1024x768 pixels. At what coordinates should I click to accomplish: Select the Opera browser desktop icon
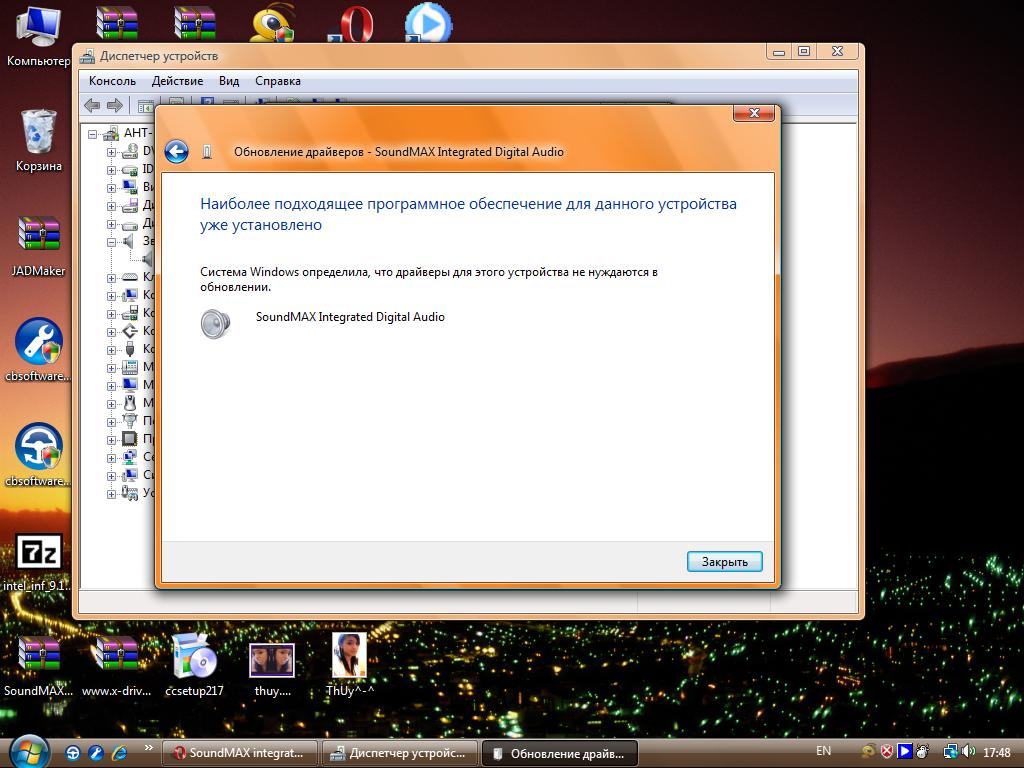[352, 24]
